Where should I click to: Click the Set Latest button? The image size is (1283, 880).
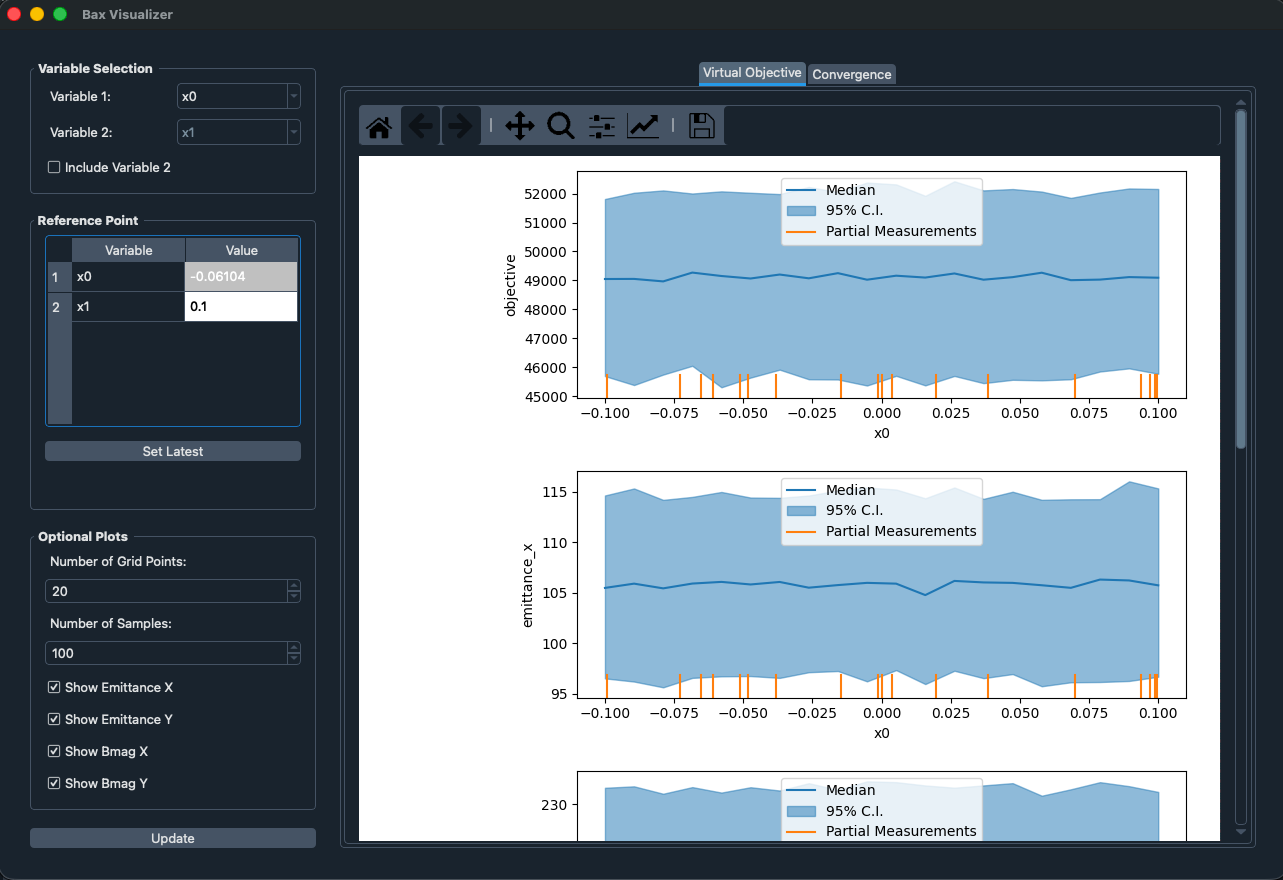point(173,451)
